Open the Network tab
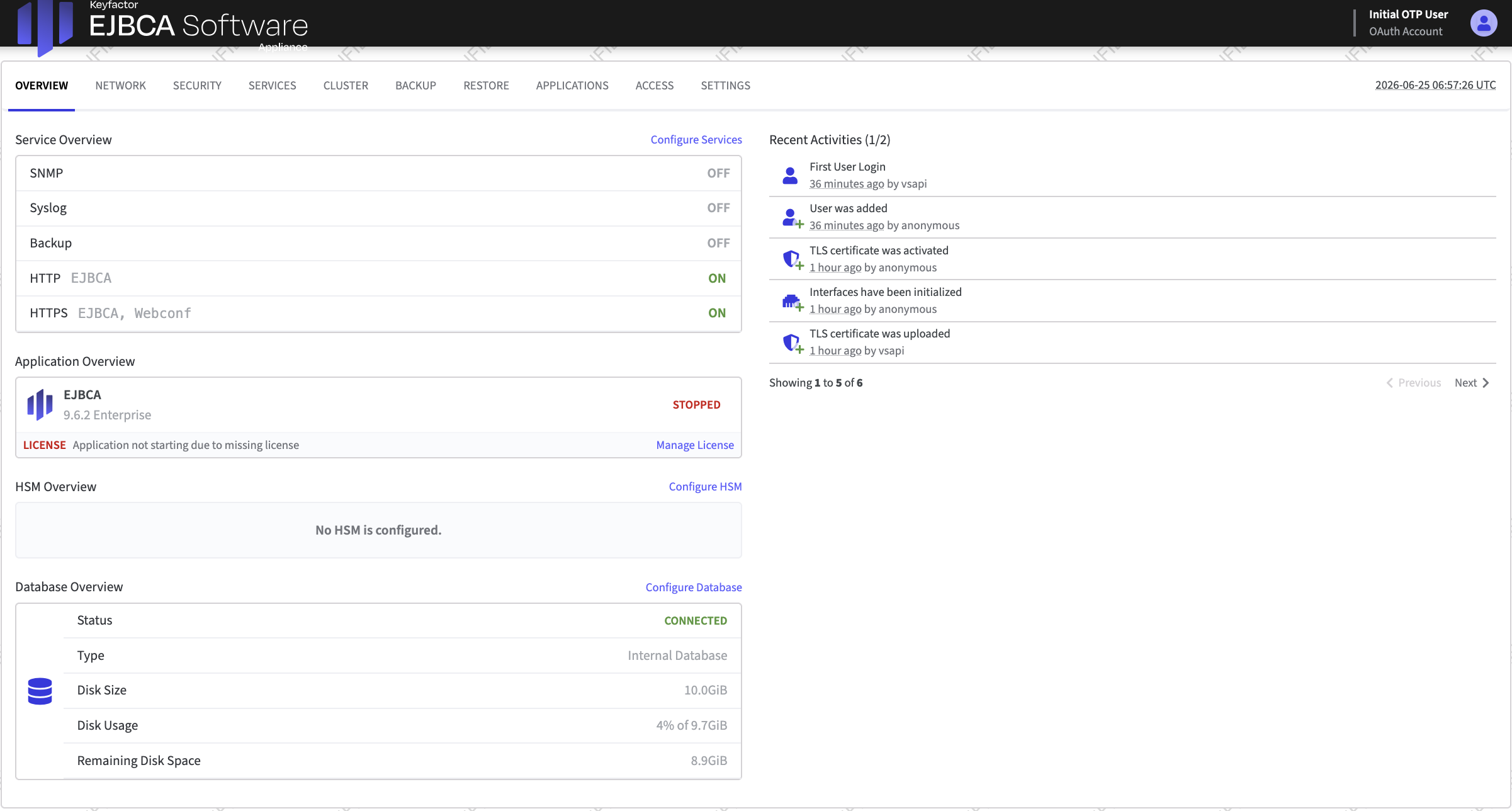The height and width of the screenshot is (811, 1512). tap(120, 86)
